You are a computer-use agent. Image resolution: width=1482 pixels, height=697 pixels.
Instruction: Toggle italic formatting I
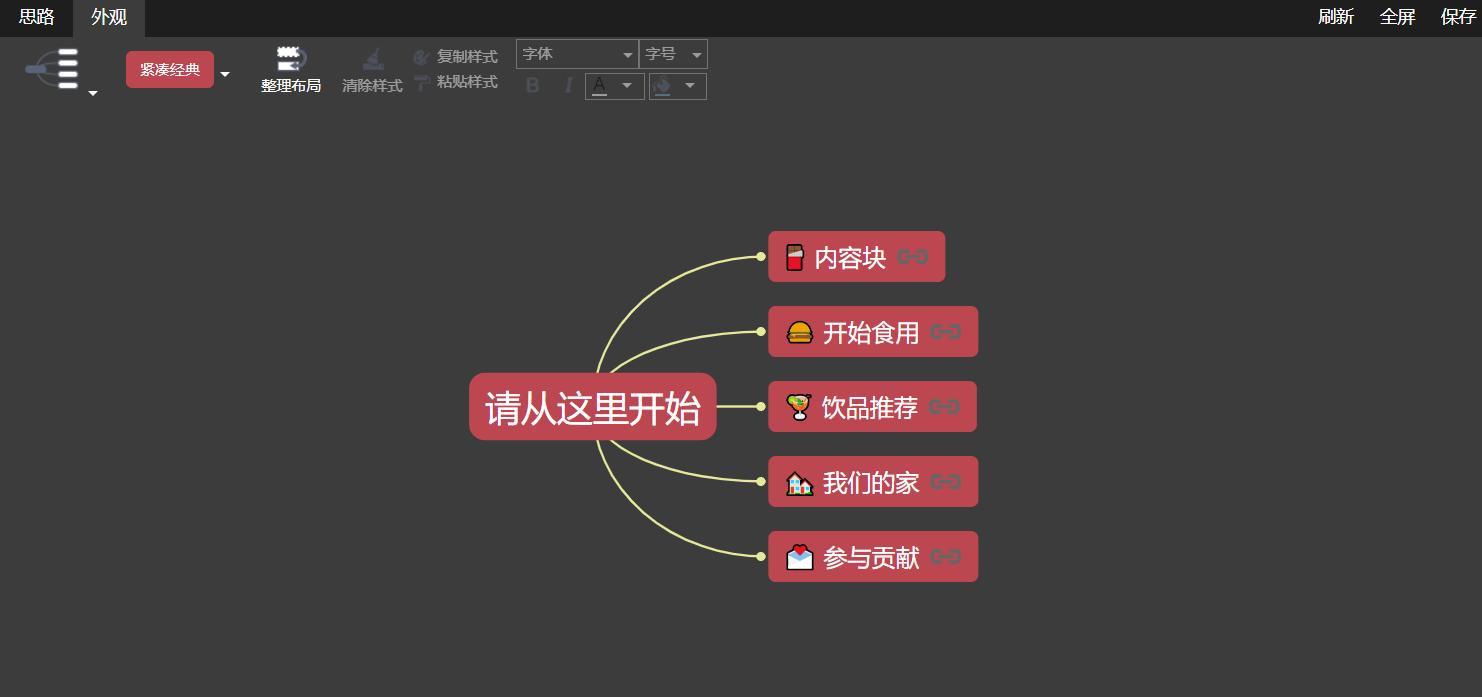click(x=568, y=86)
